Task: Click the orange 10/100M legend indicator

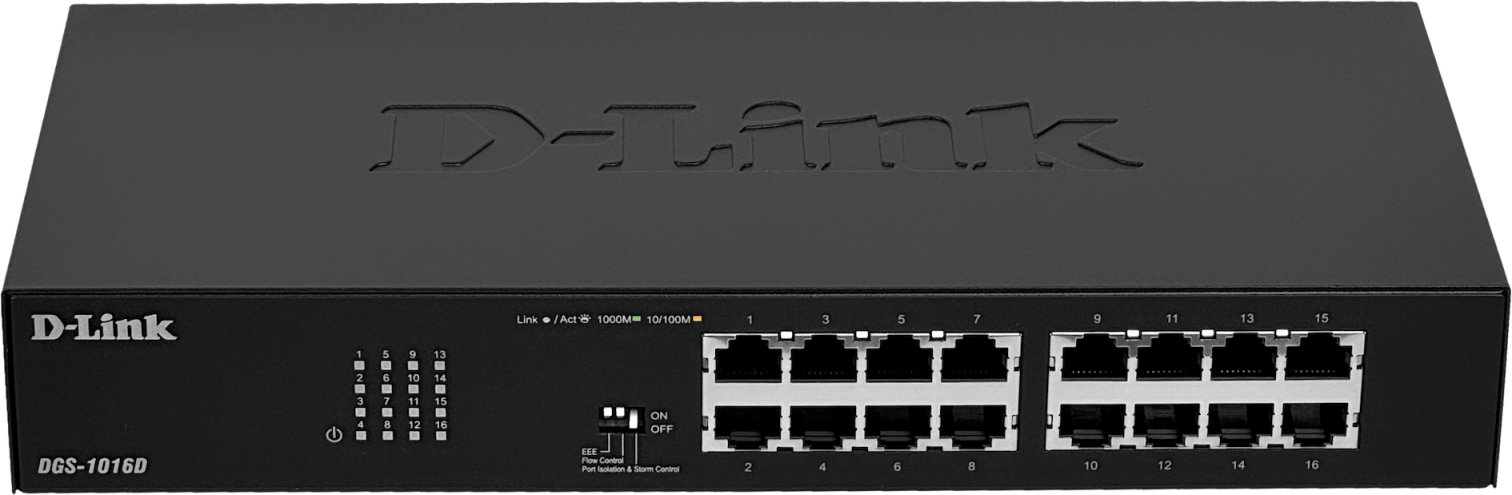Action: point(697,318)
